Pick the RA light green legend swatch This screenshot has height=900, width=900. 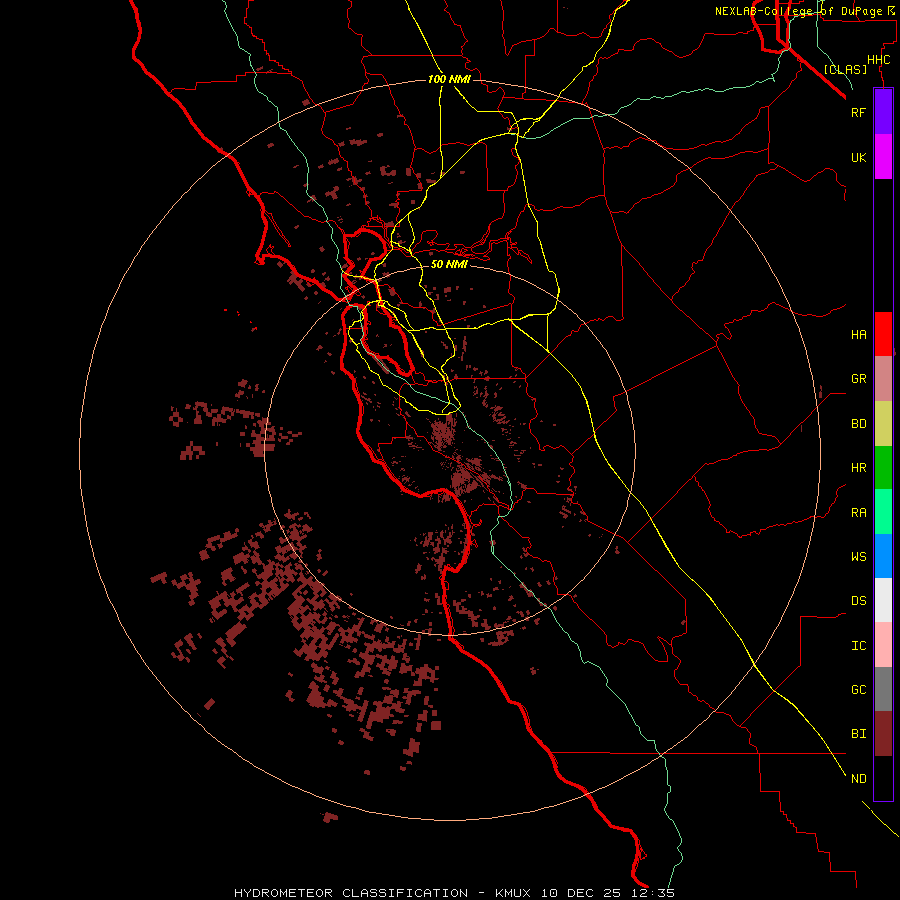coord(883,512)
